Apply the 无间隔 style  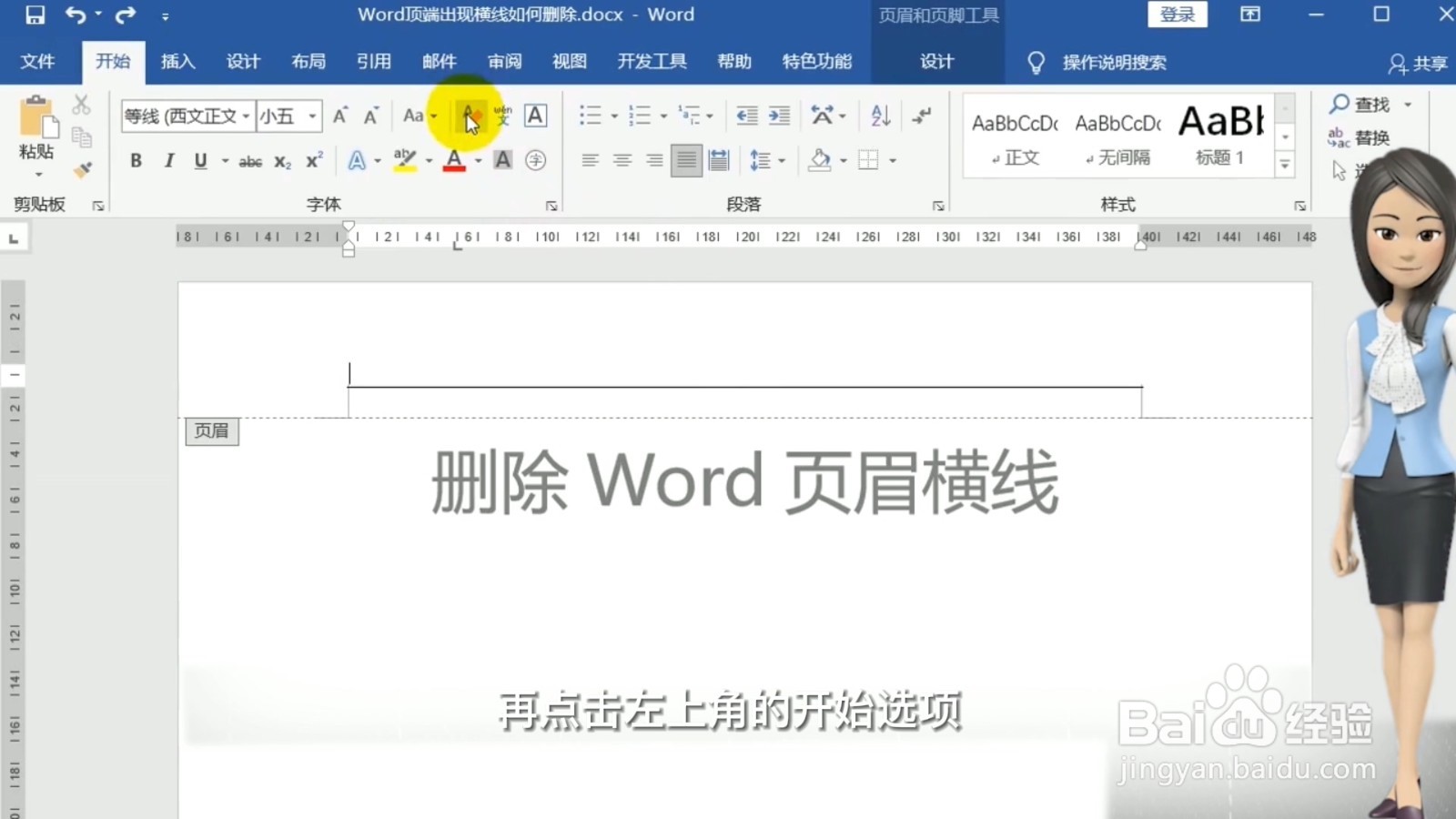point(1117,136)
